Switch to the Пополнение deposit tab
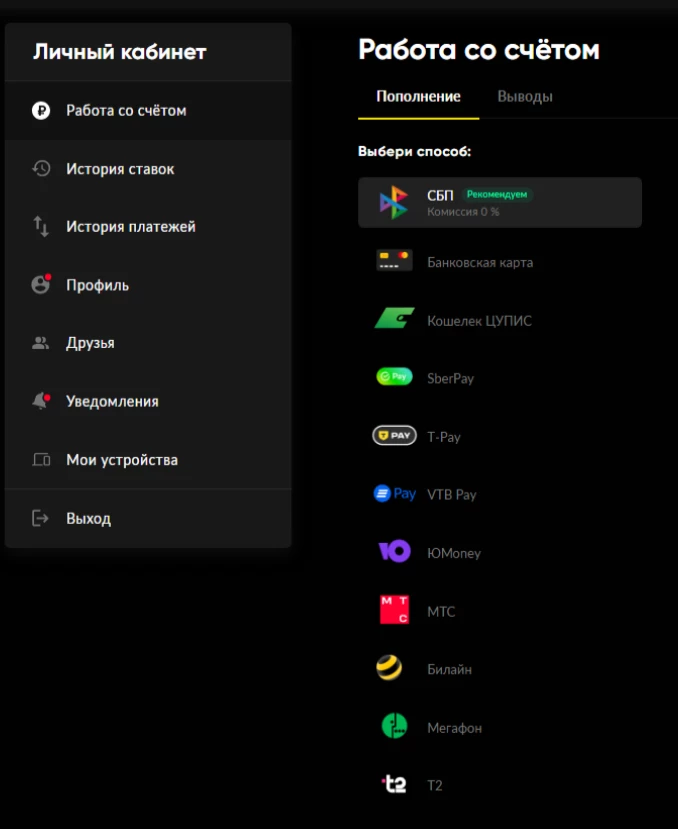Image resolution: width=678 pixels, height=829 pixels. pos(418,97)
